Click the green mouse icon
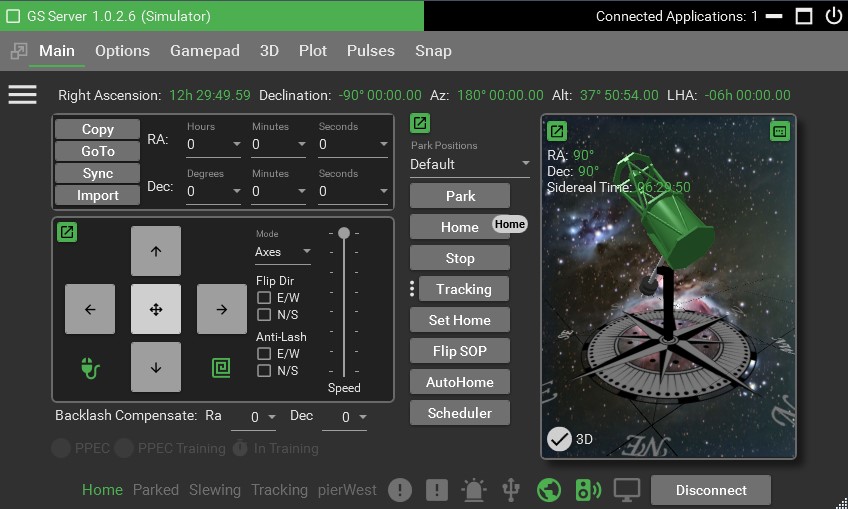This screenshot has height=509, width=848. click(x=90, y=368)
